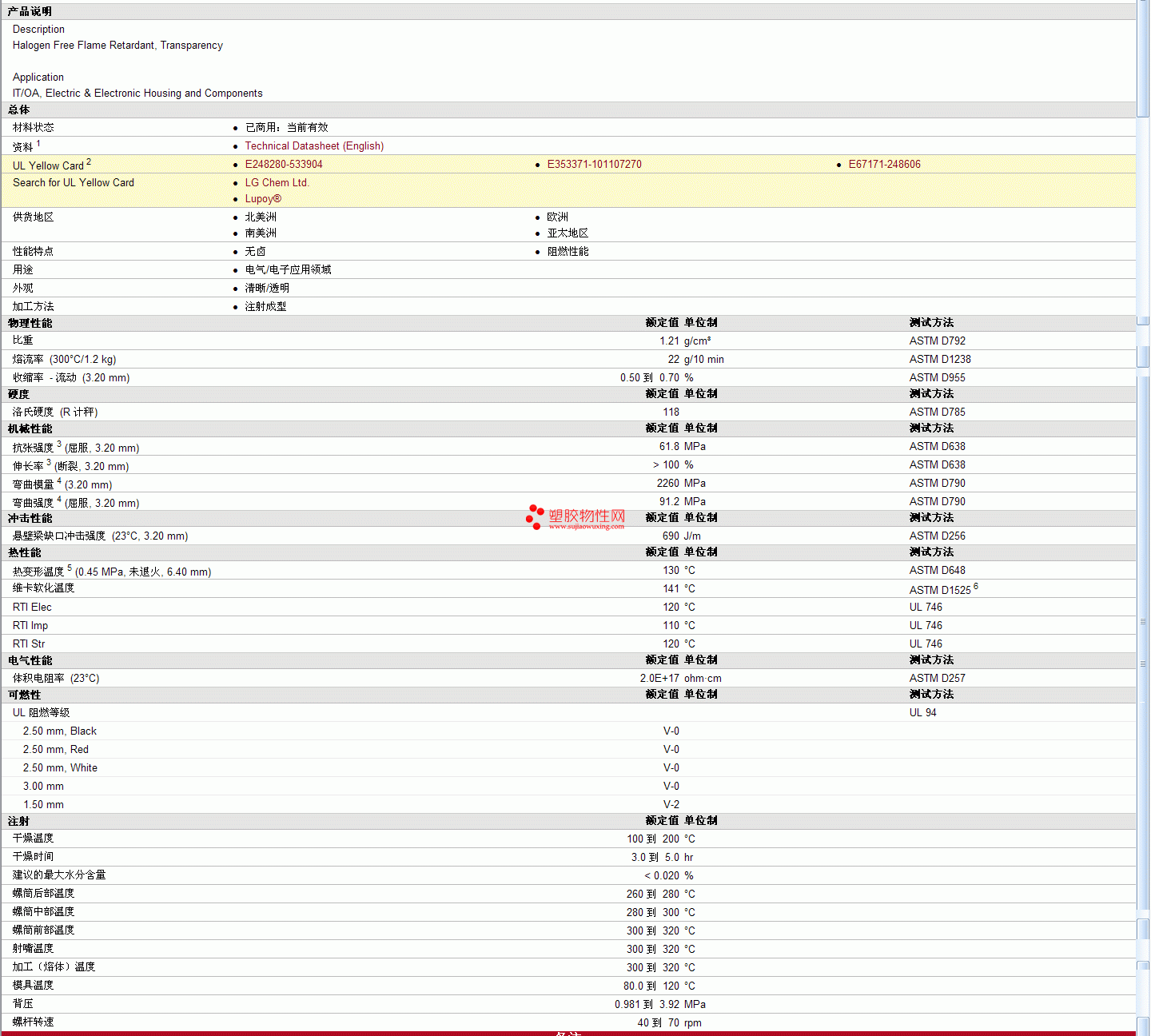Click the flexural strength value 91.2
Image resolution: width=1151 pixels, height=1036 pixels.
670,502
